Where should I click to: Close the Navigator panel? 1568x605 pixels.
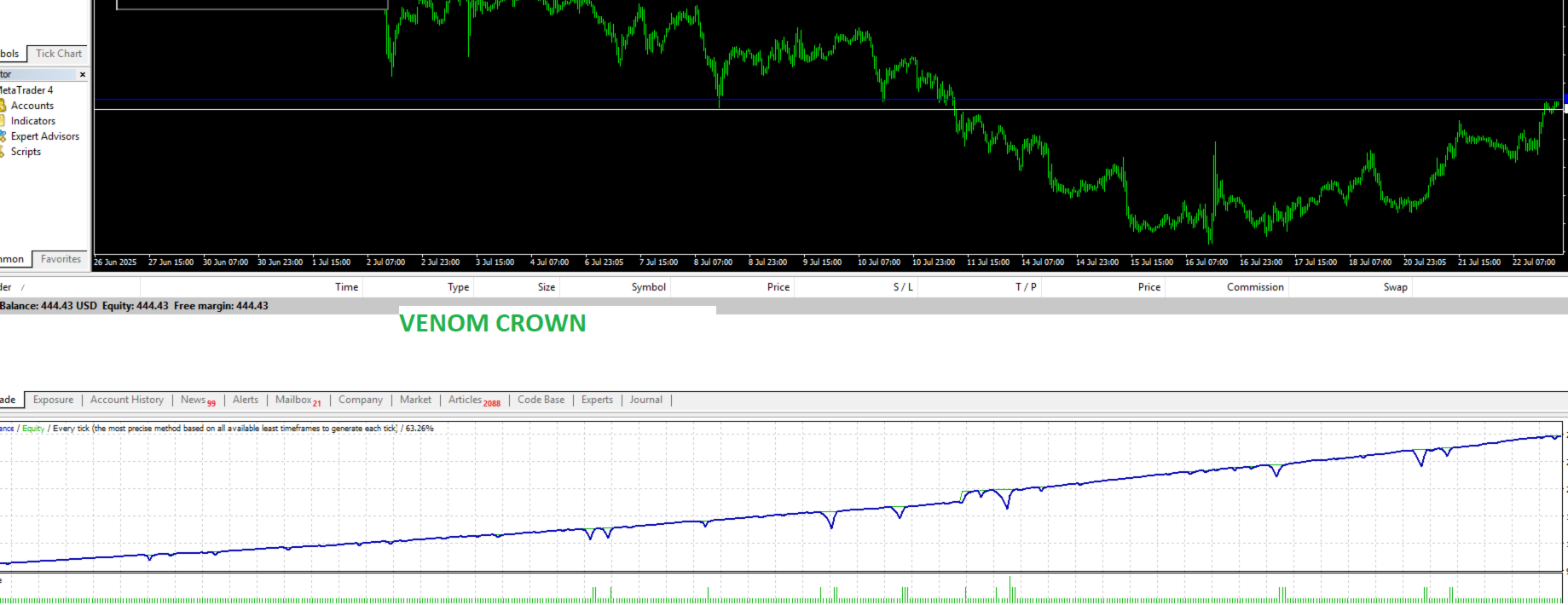83,75
